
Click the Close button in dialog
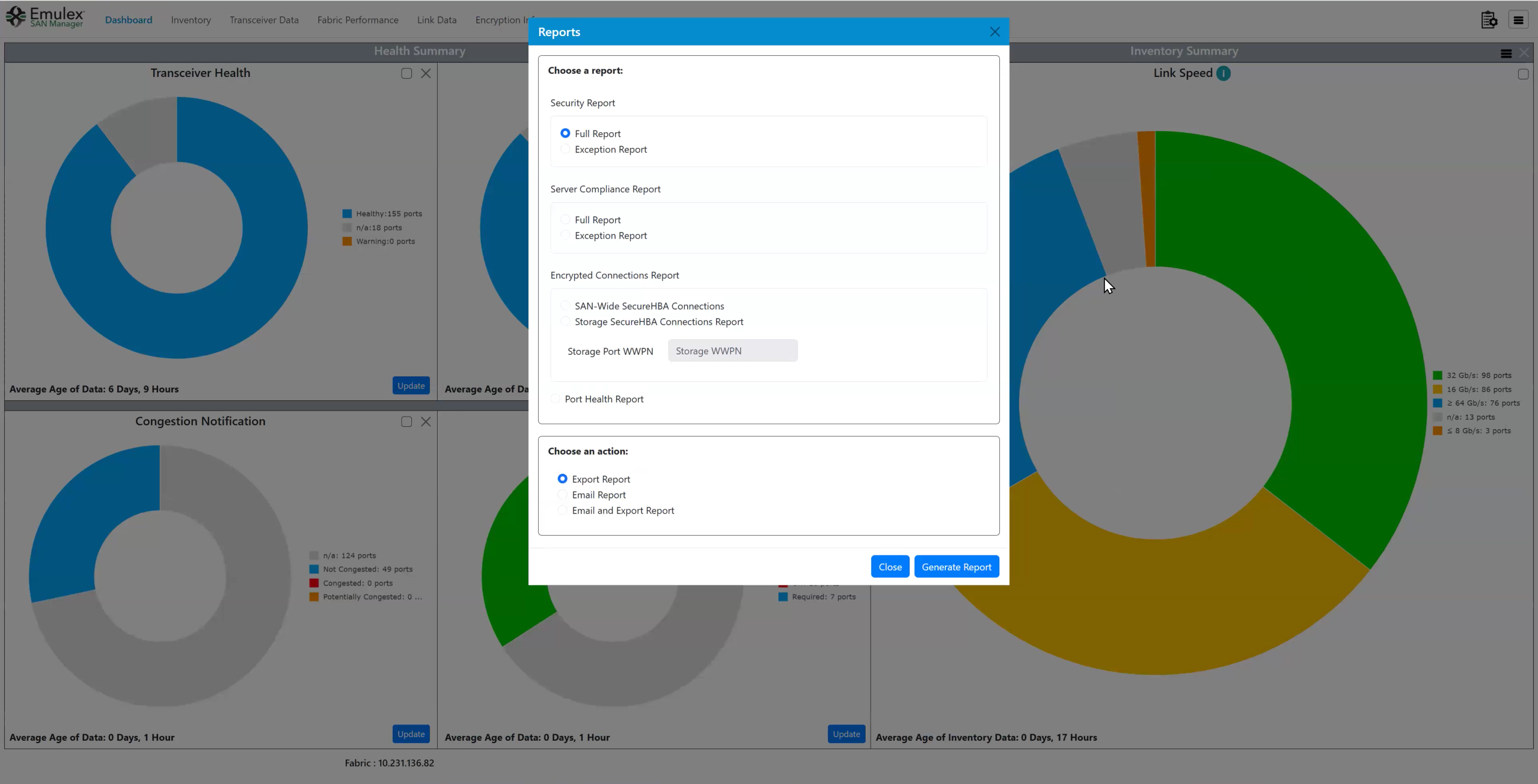[x=890, y=566]
